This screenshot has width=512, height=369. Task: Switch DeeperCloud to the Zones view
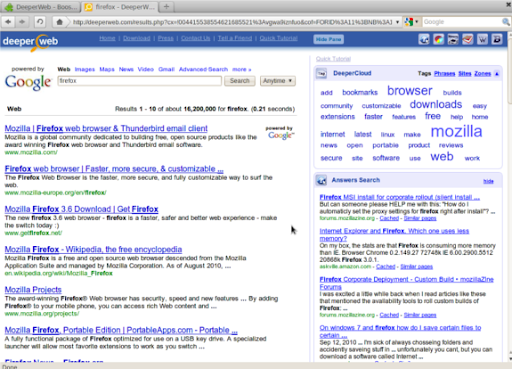pos(482,74)
